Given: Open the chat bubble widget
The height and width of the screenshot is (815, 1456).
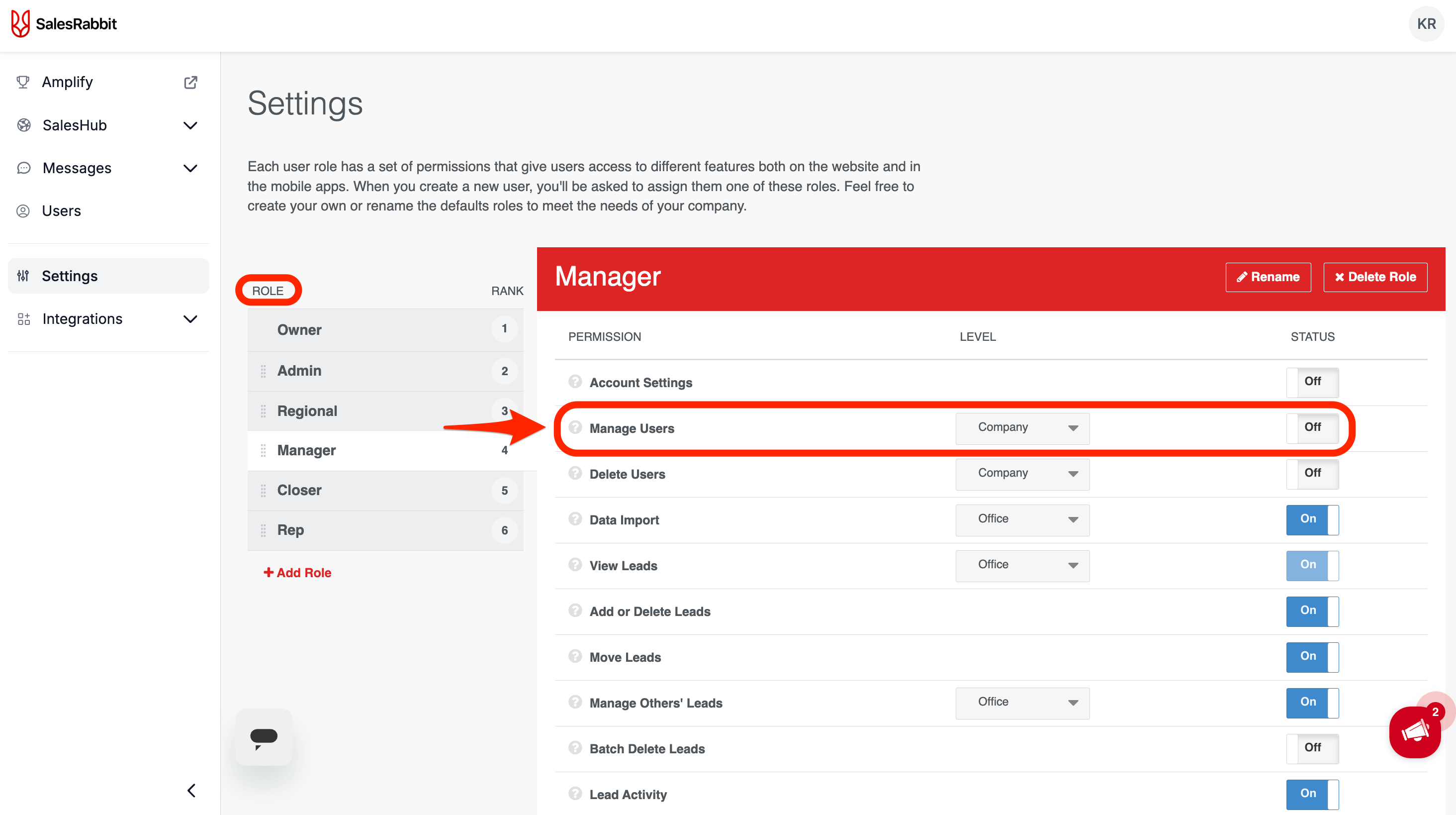Looking at the screenshot, I should 264,737.
